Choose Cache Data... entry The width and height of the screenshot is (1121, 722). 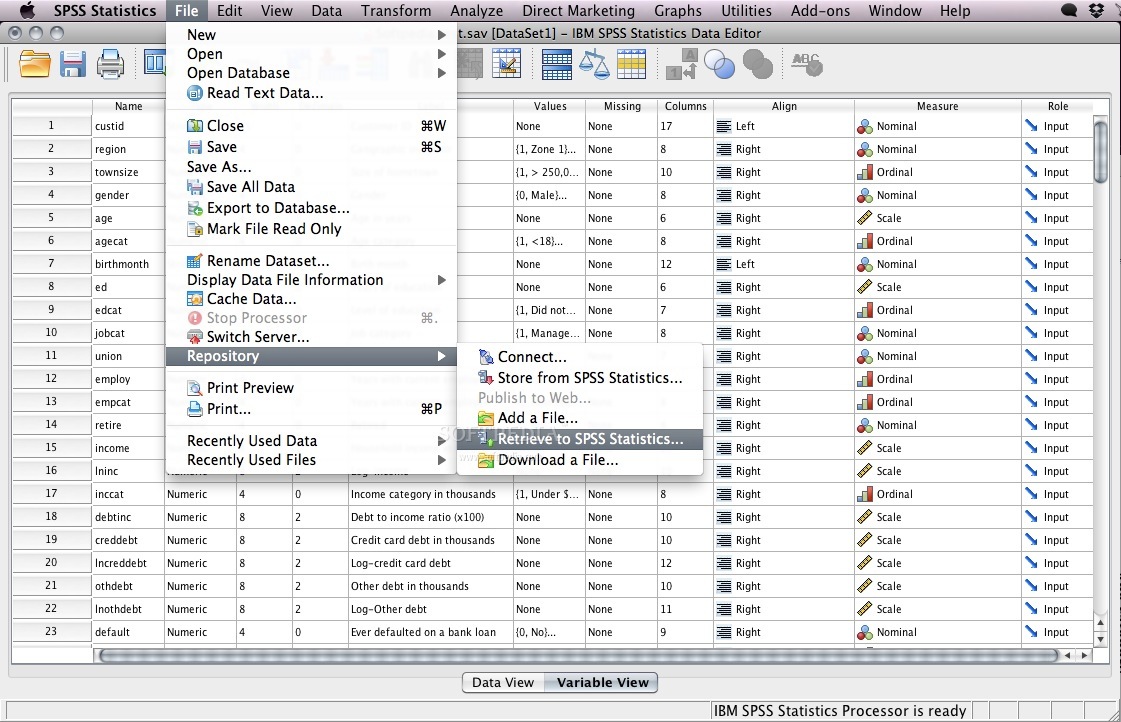(311, 299)
